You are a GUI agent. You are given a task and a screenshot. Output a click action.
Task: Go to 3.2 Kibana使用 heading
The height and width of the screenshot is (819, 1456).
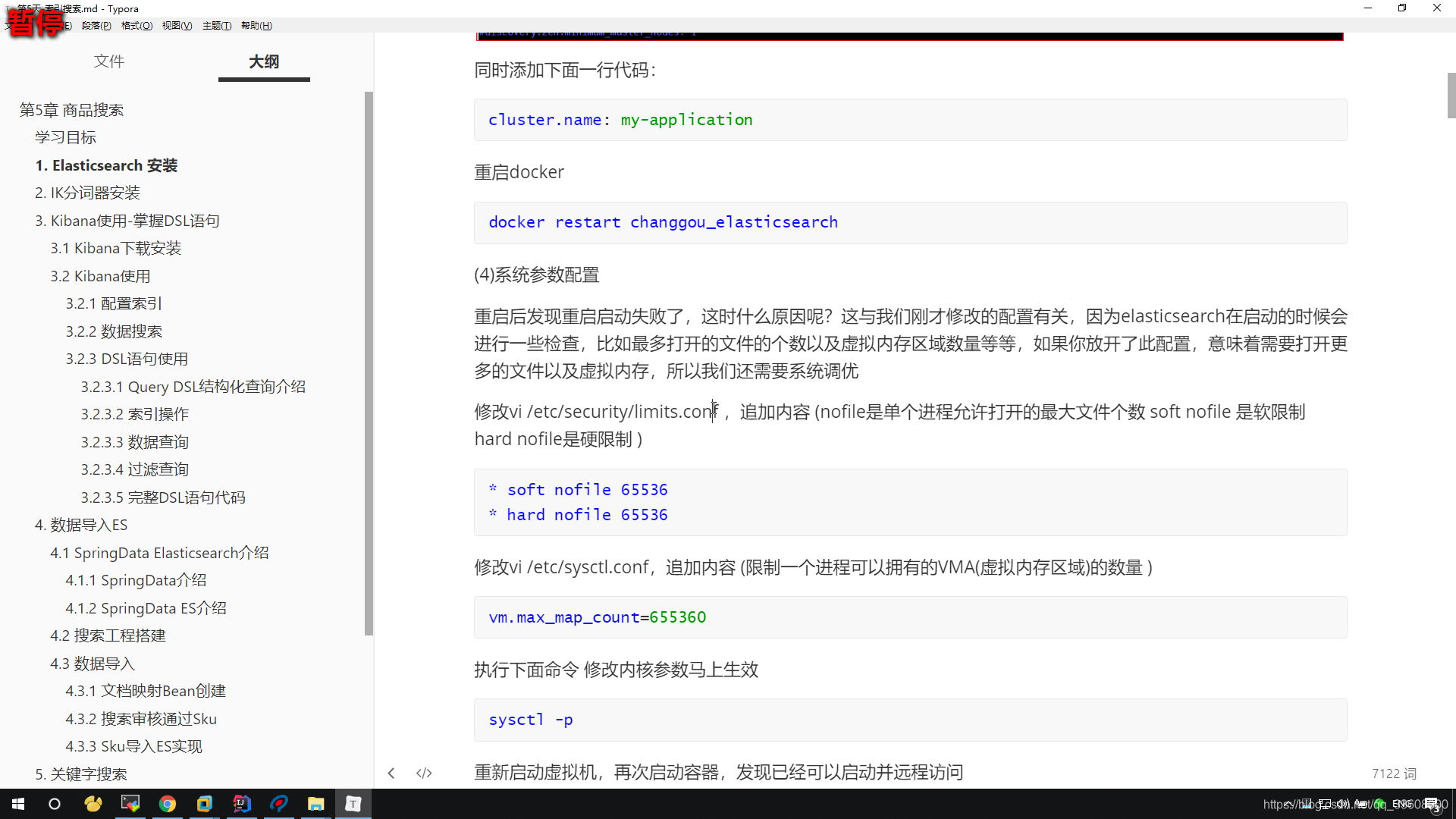point(100,276)
